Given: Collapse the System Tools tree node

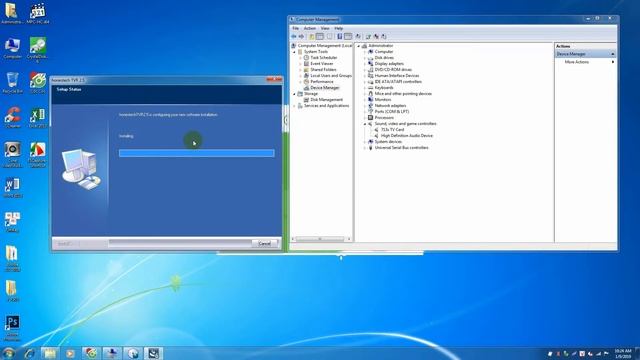Looking at the screenshot, I should pos(294,52).
